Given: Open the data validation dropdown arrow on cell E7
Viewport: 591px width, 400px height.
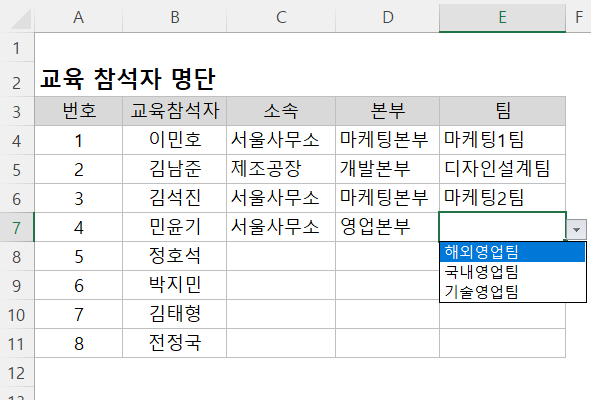Looking at the screenshot, I should [x=576, y=229].
